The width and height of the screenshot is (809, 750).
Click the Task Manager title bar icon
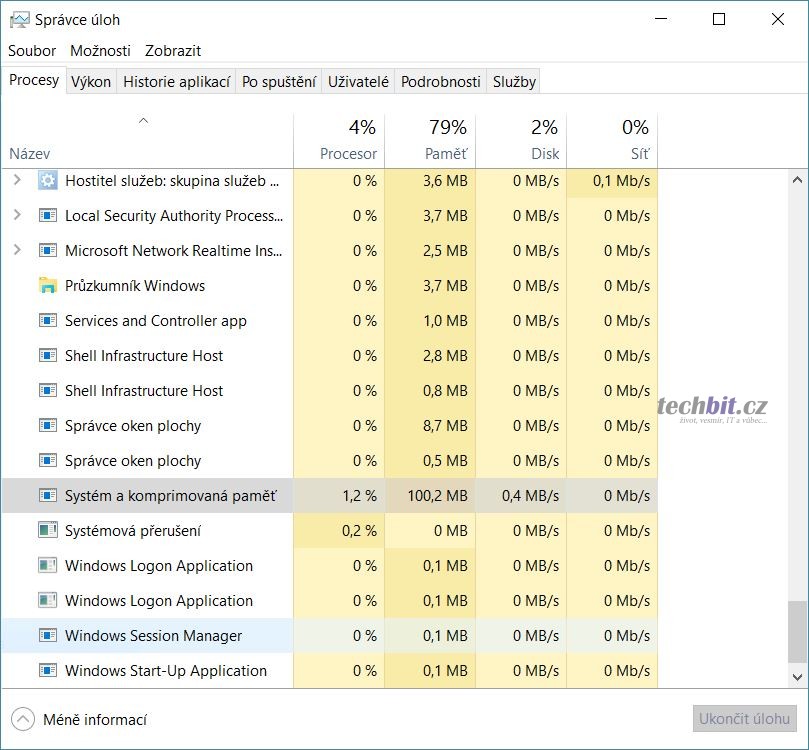tap(20, 20)
